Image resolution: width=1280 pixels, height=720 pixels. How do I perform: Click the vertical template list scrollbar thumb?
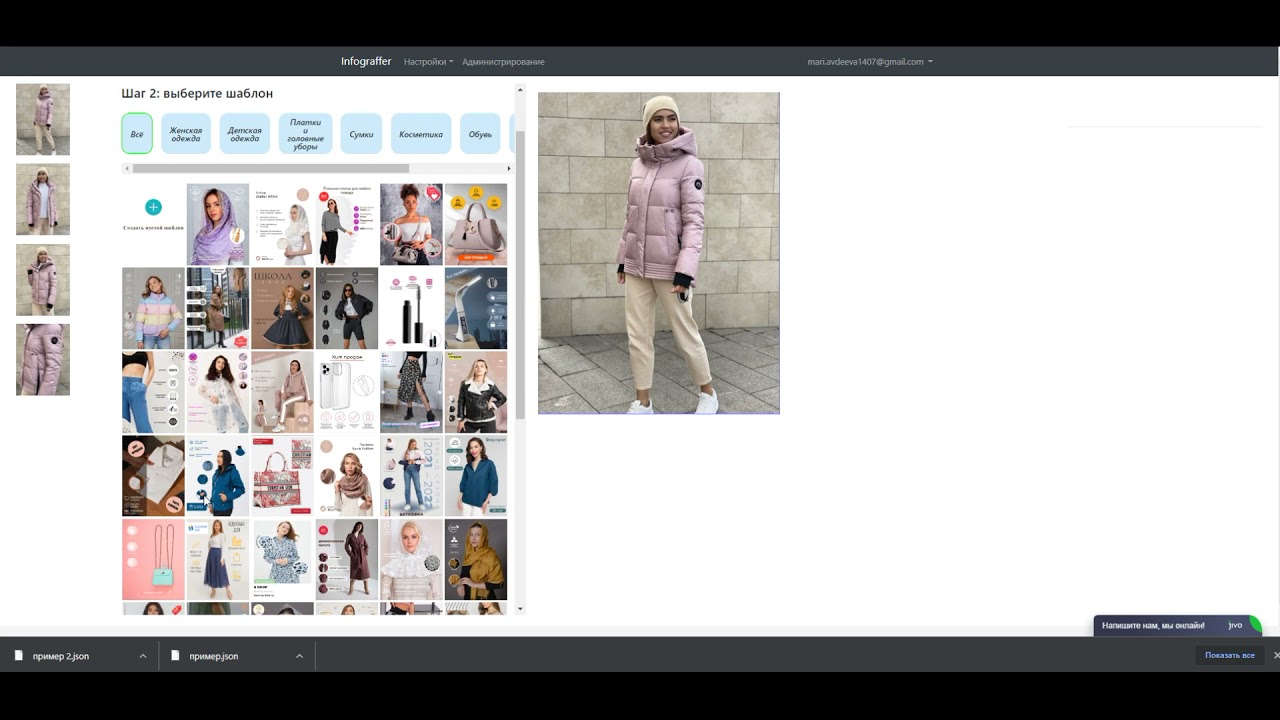[520, 275]
